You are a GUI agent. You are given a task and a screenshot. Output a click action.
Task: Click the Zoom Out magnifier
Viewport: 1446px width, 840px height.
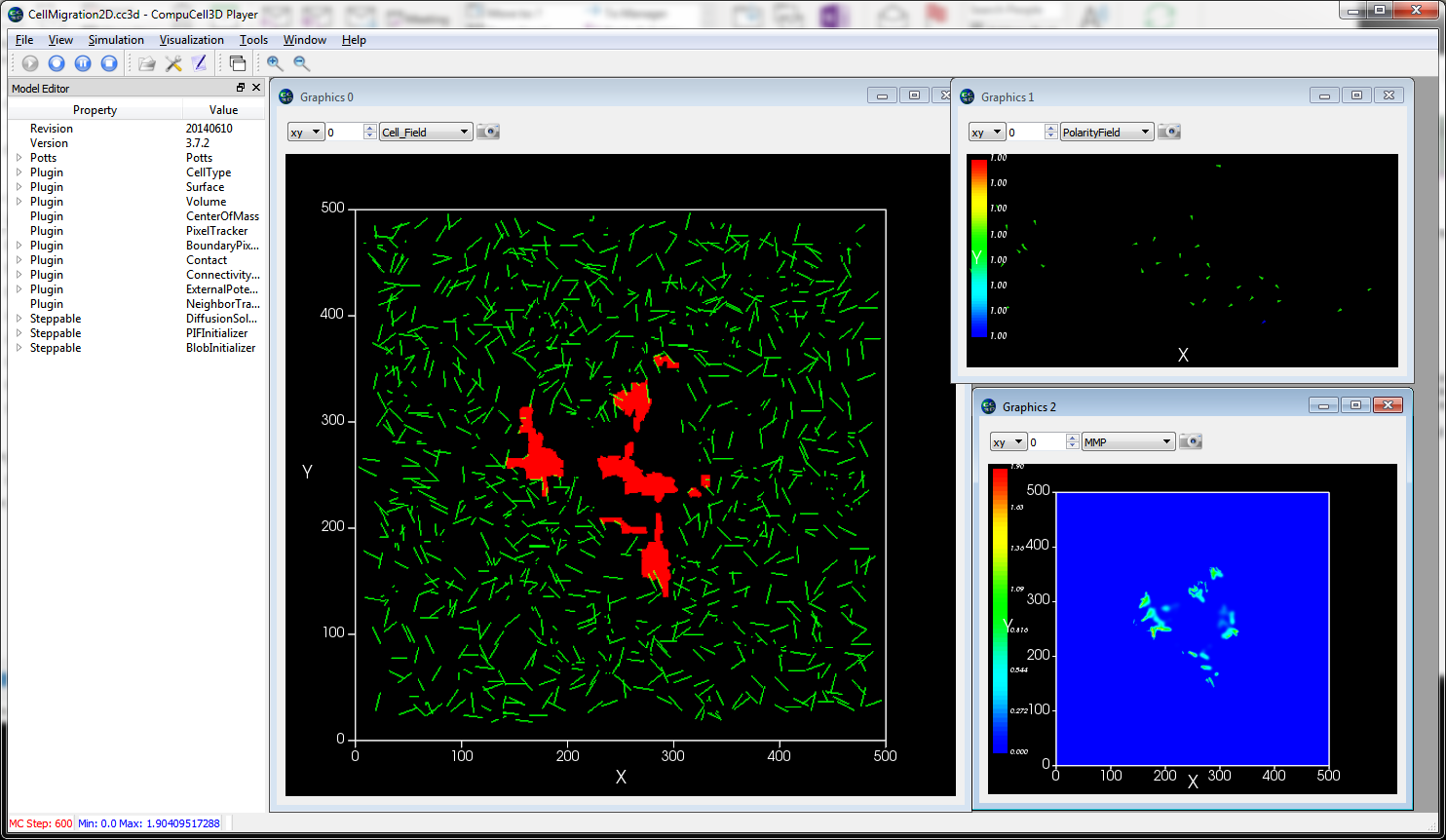point(302,63)
